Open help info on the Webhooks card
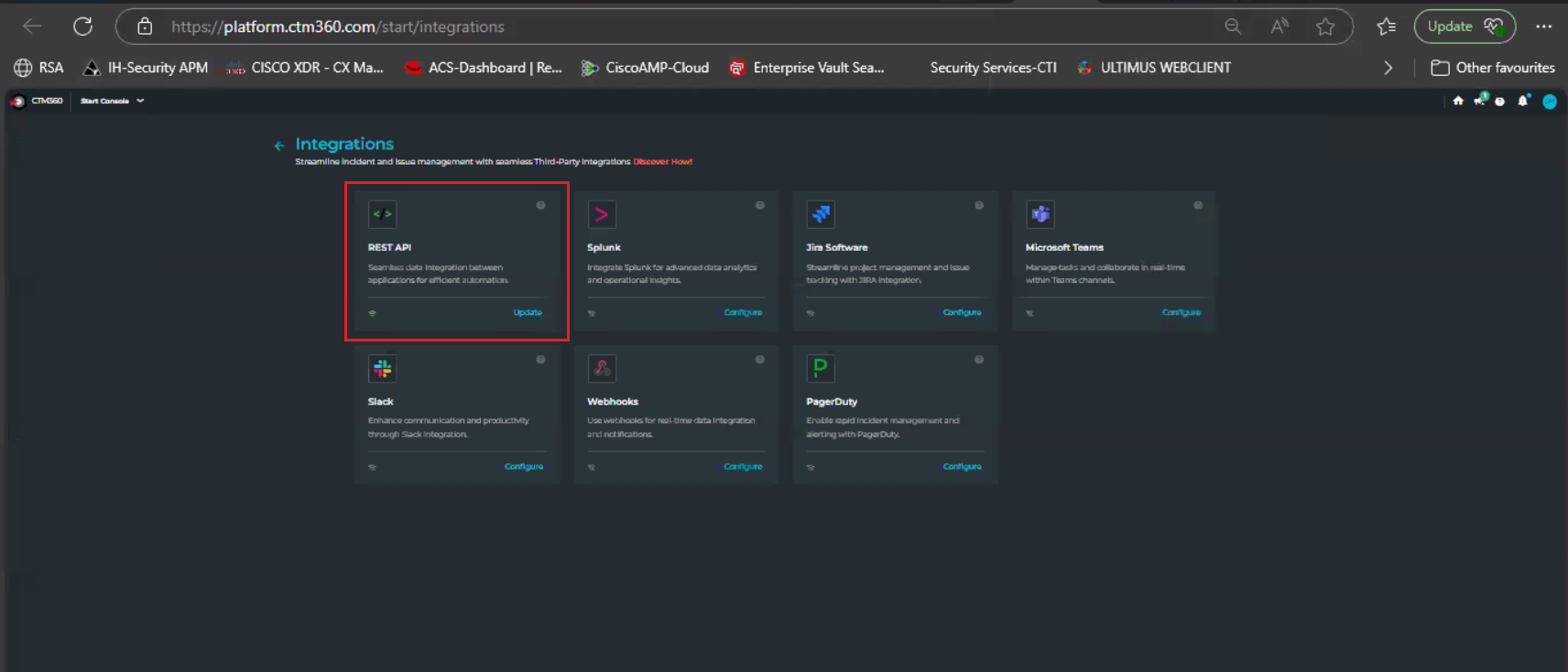The height and width of the screenshot is (672, 1568). pyautogui.click(x=760, y=360)
